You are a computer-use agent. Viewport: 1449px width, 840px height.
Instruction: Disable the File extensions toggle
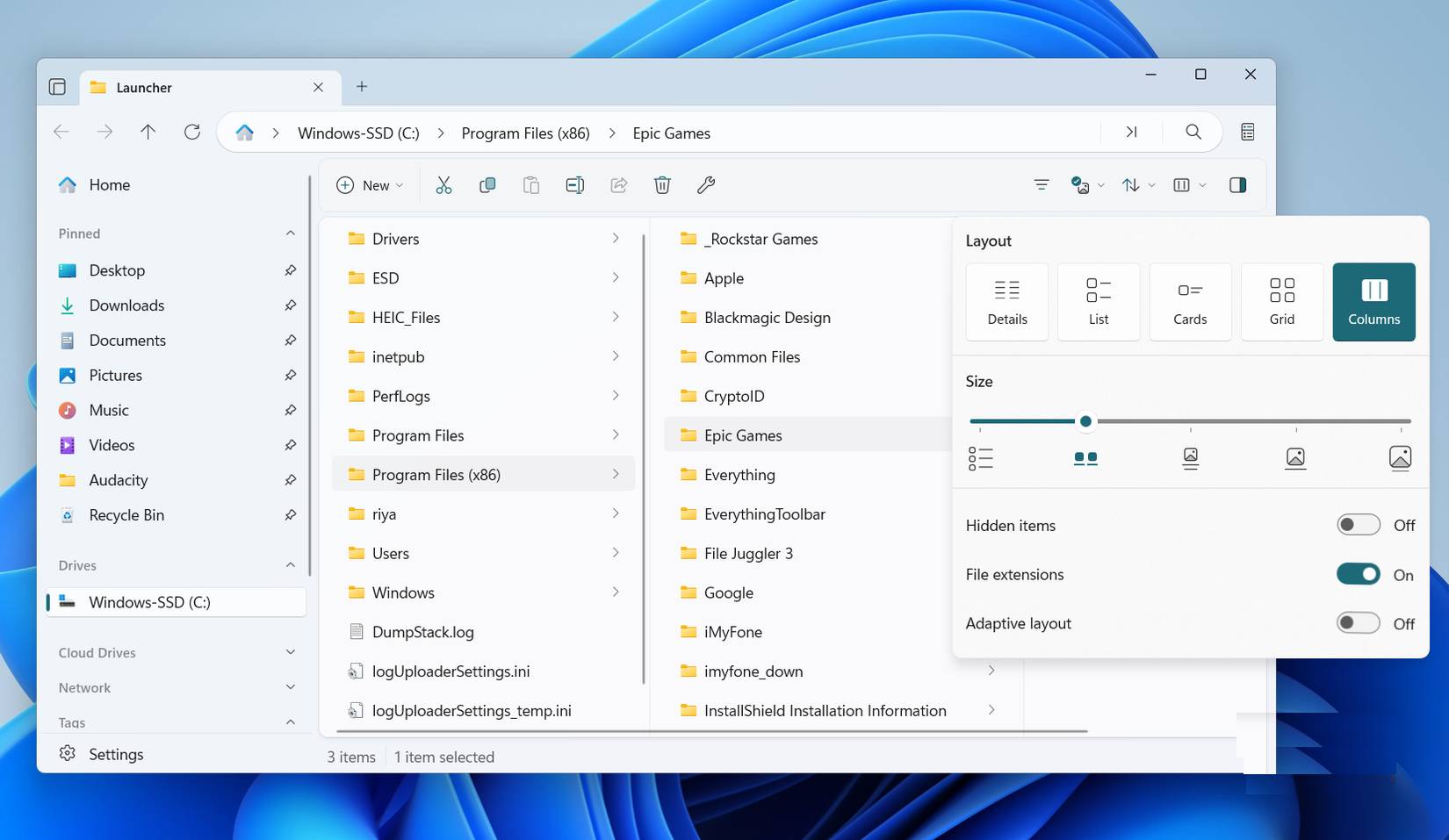[x=1358, y=573]
